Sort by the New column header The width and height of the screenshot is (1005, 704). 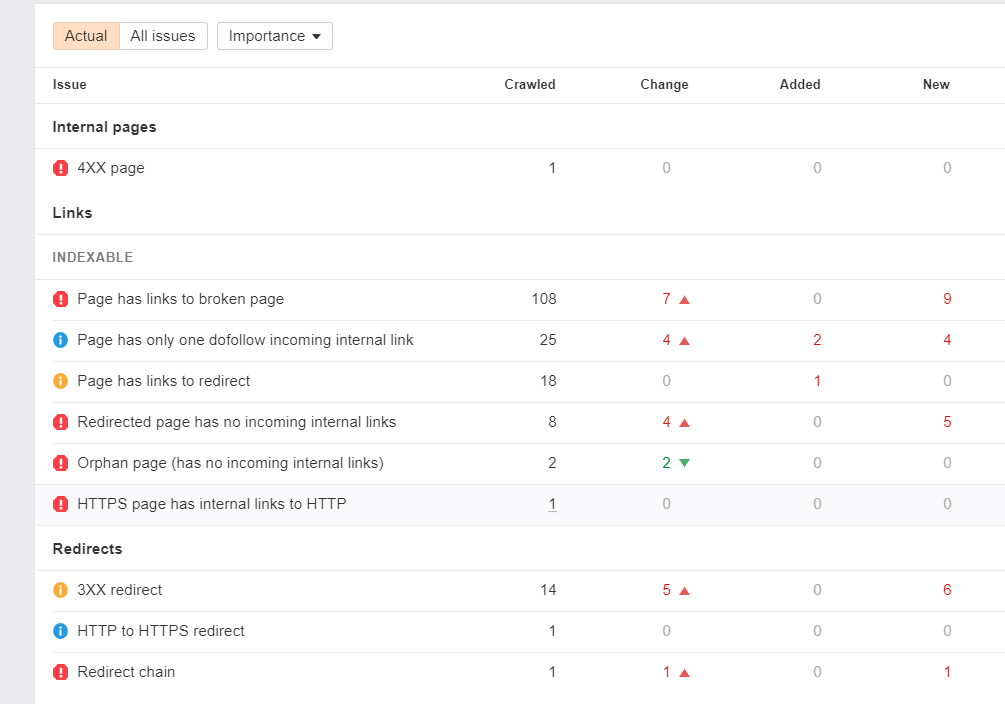point(936,85)
